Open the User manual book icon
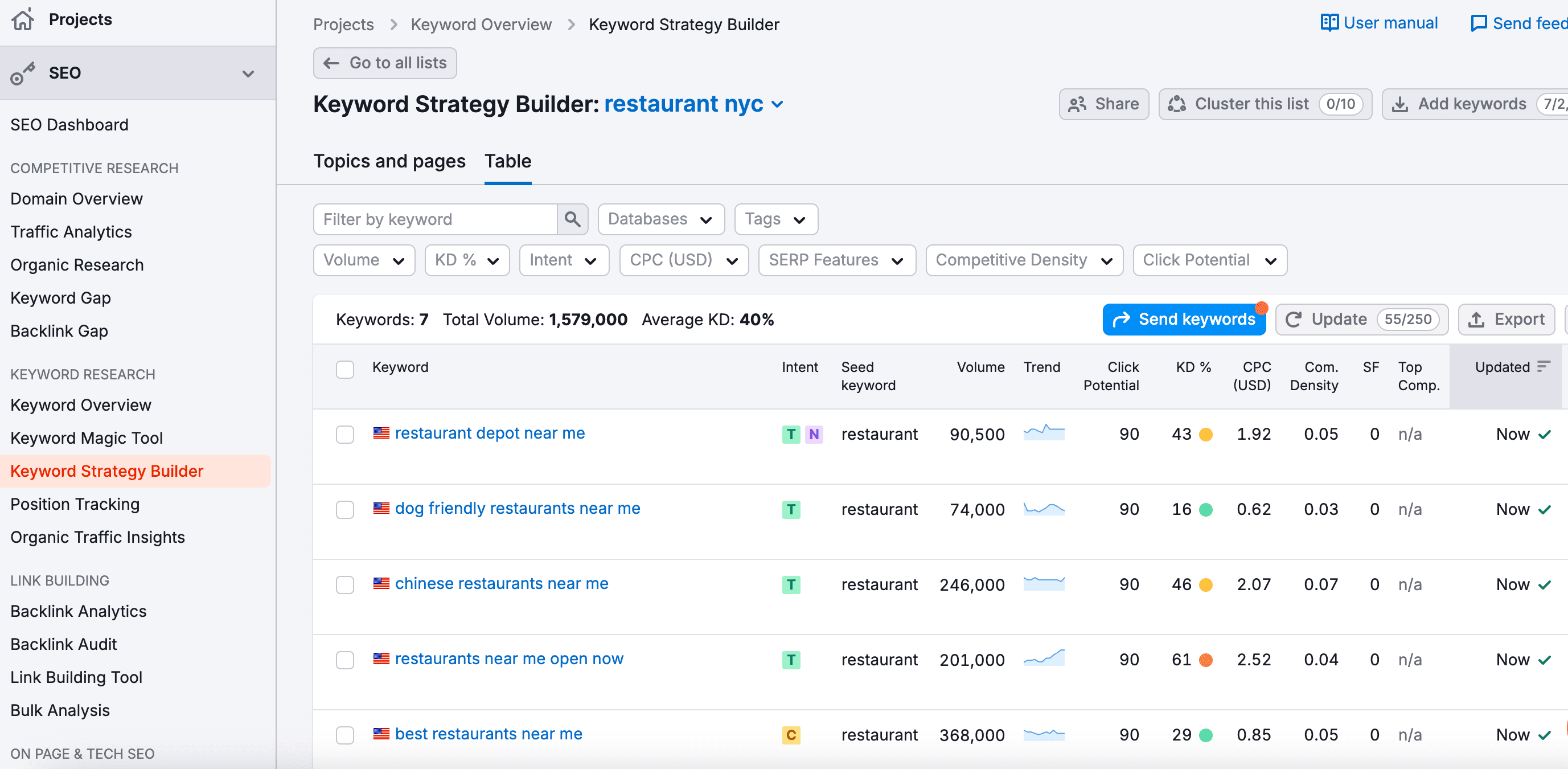This screenshot has height=769, width=1568. click(1329, 23)
